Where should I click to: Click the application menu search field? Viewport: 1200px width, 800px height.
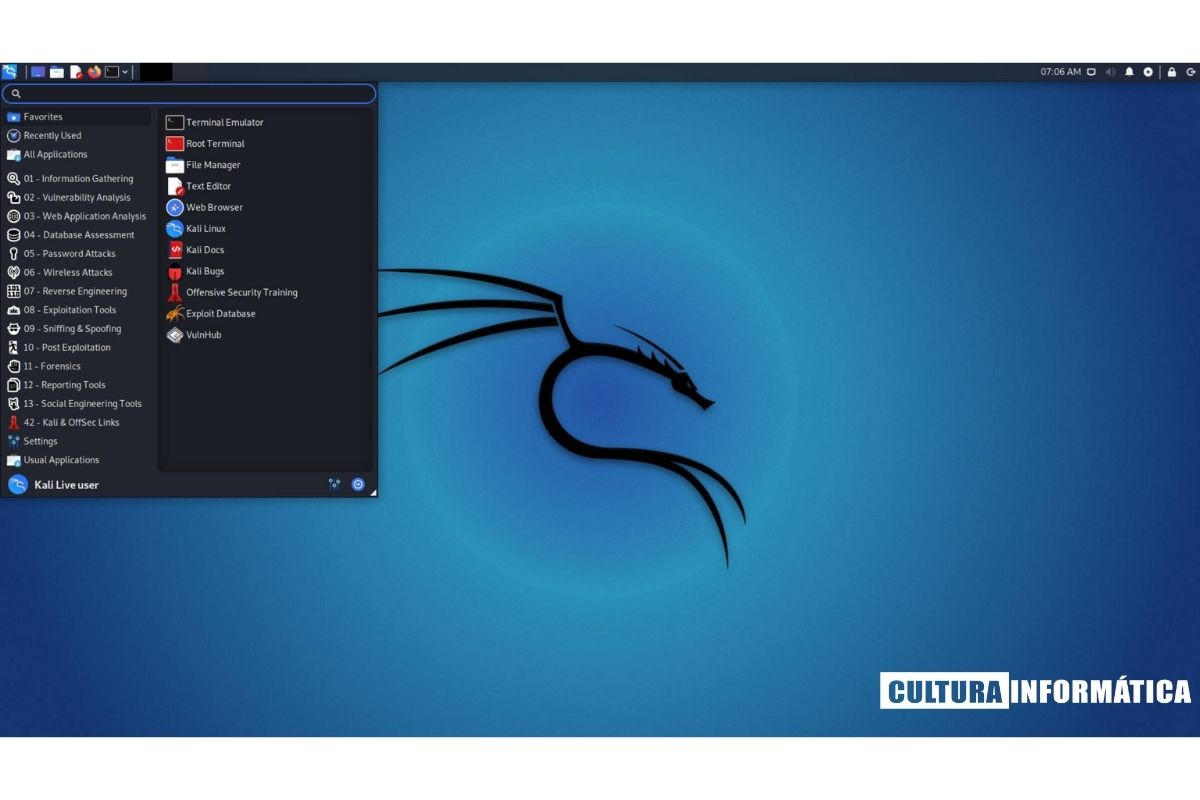pyautogui.click(x=189, y=93)
